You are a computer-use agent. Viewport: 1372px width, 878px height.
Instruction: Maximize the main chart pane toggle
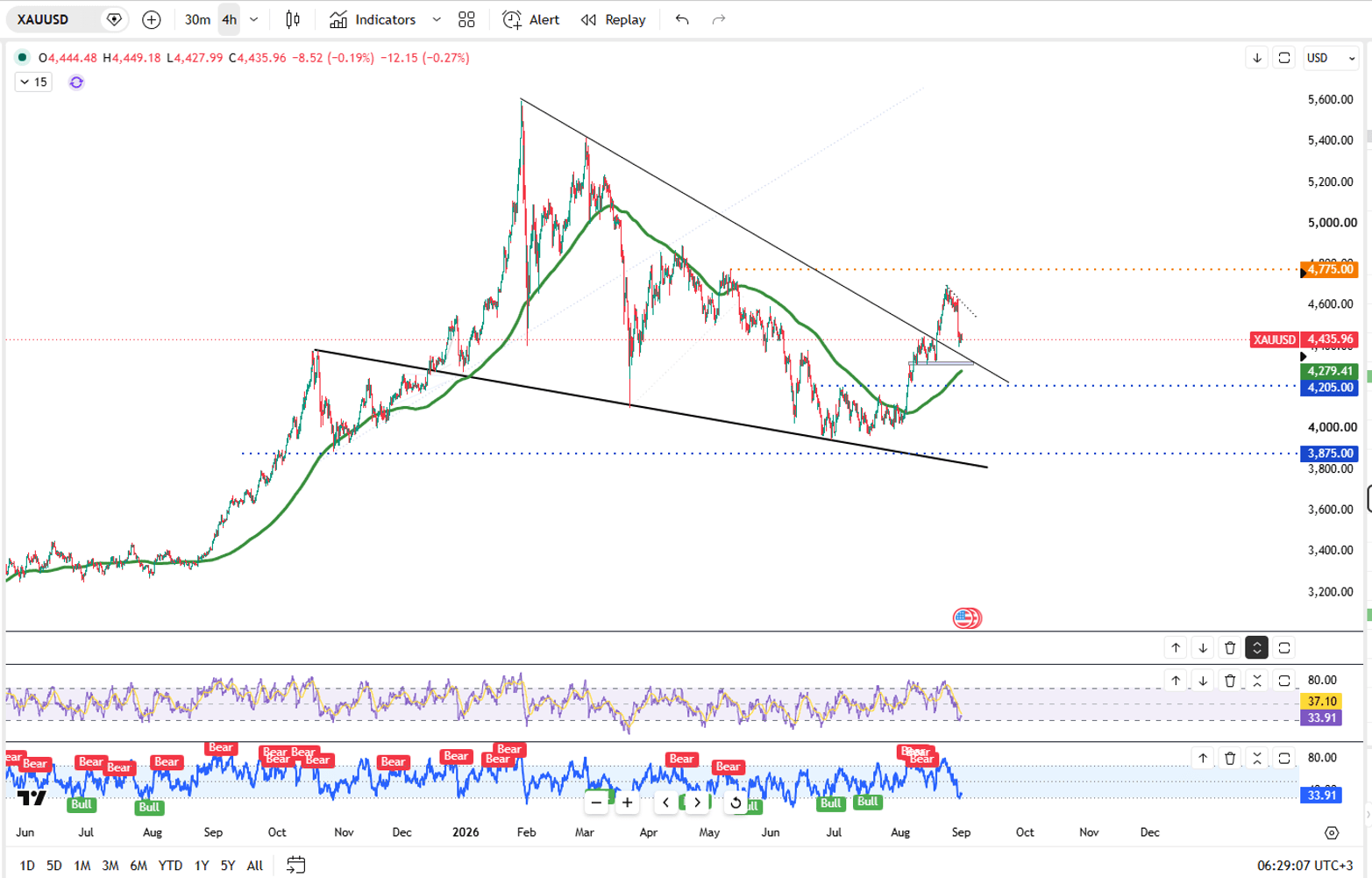point(1257,647)
